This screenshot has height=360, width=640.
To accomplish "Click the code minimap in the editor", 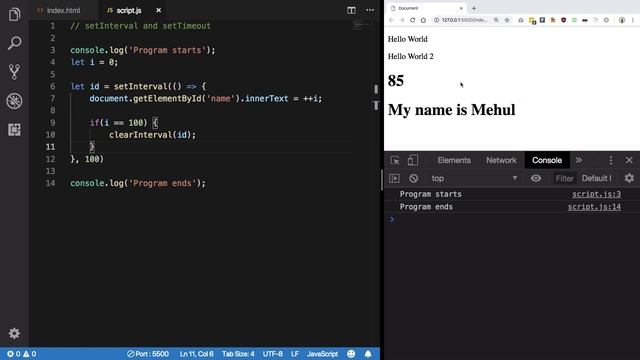I will point(361,26).
